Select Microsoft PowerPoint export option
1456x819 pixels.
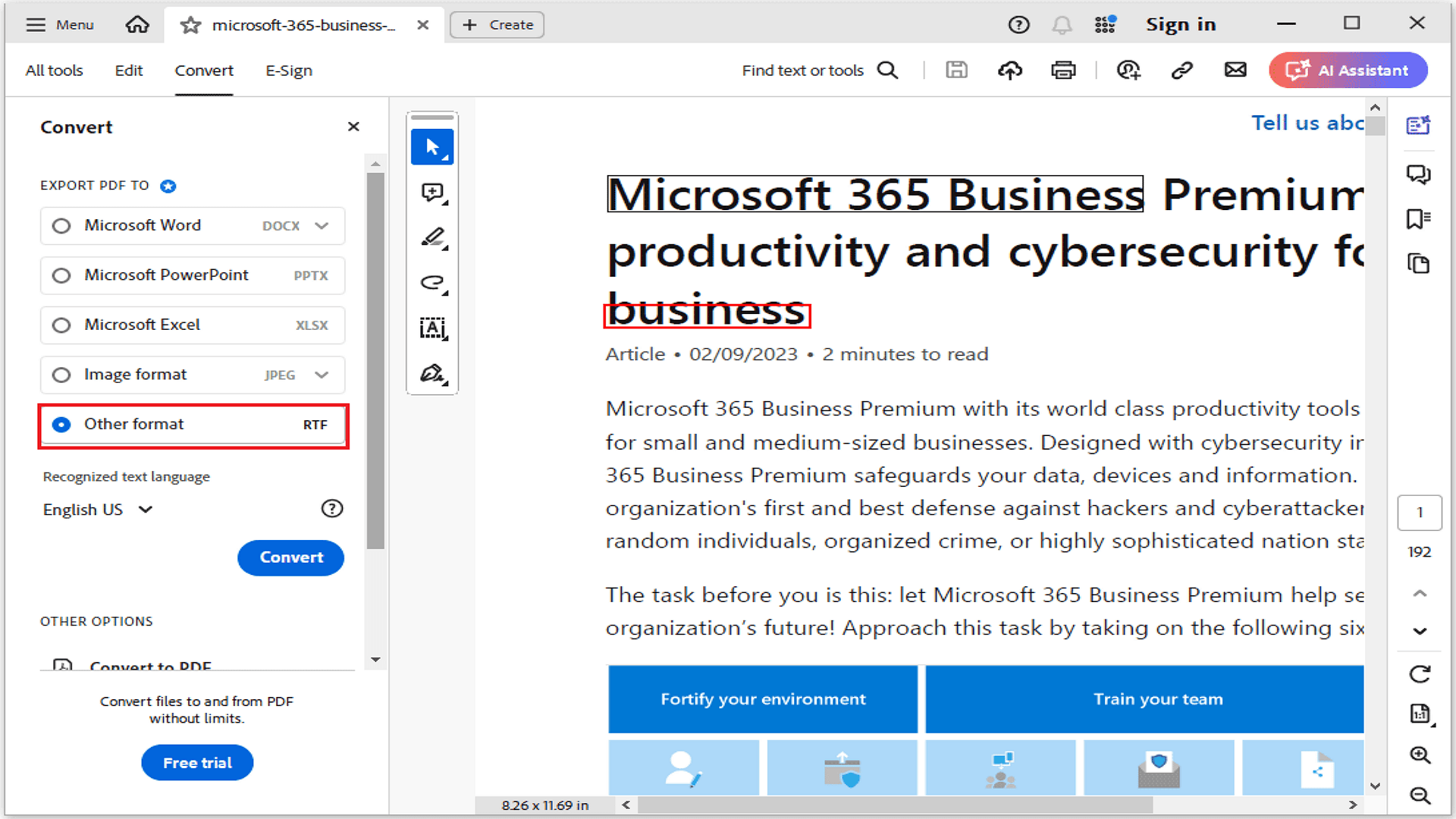coord(193,275)
